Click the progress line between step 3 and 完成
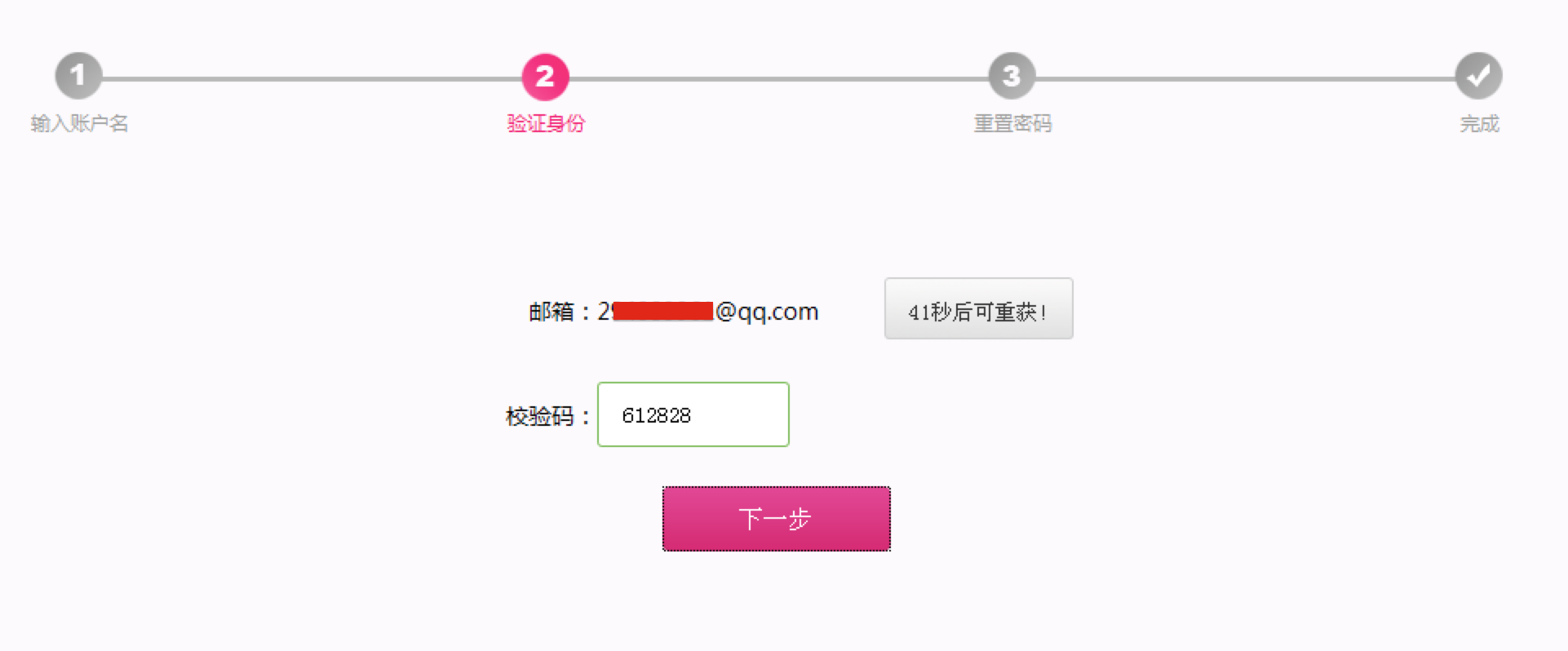1568x651 pixels. click(x=1245, y=79)
